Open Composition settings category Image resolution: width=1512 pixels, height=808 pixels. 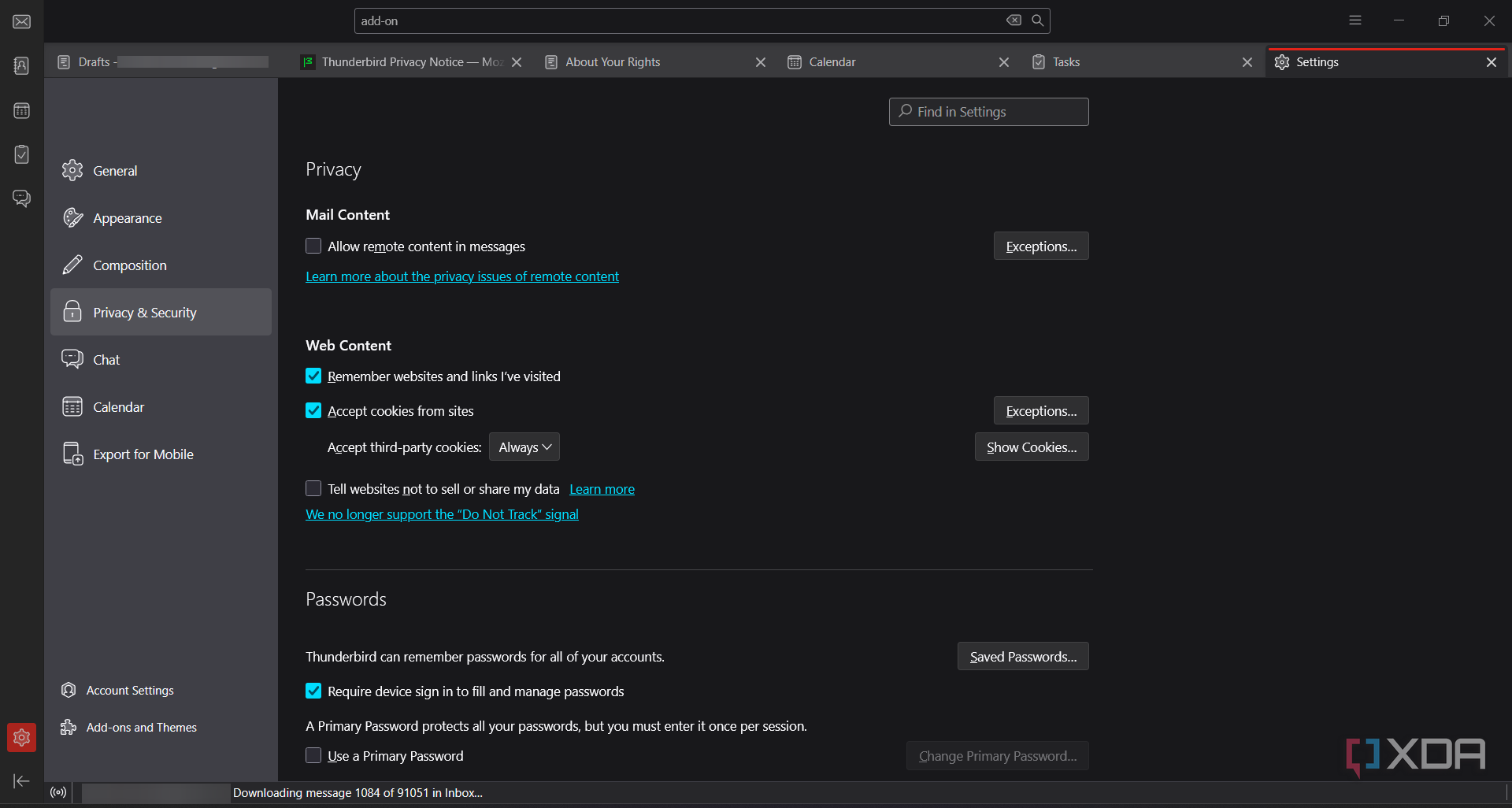[x=161, y=265]
